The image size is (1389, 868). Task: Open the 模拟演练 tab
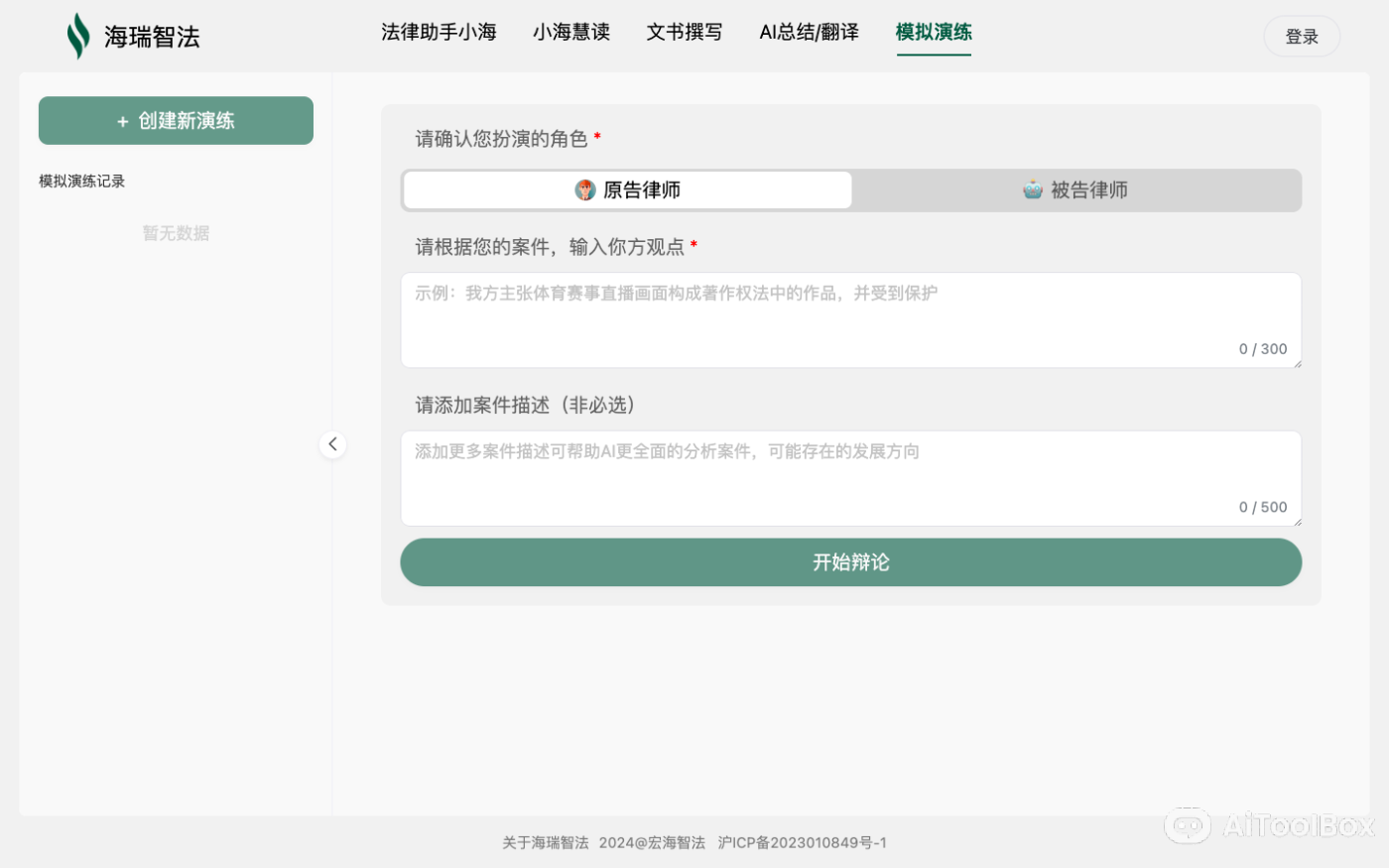[x=934, y=32]
